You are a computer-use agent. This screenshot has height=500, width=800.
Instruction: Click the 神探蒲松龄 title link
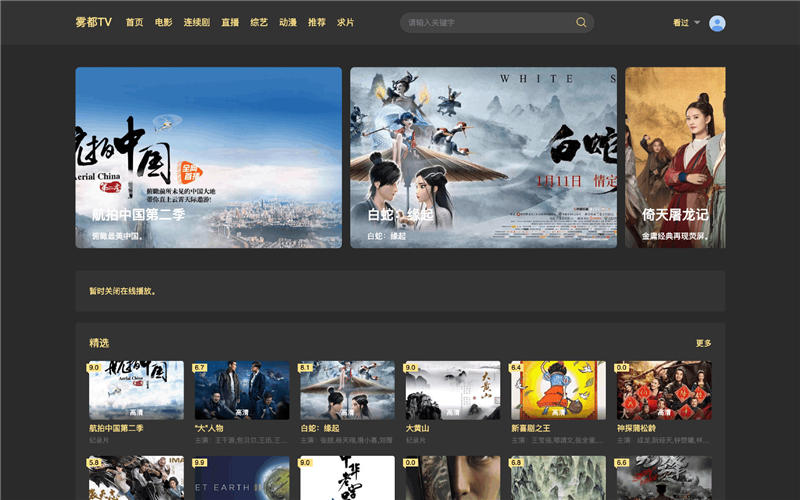point(636,428)
